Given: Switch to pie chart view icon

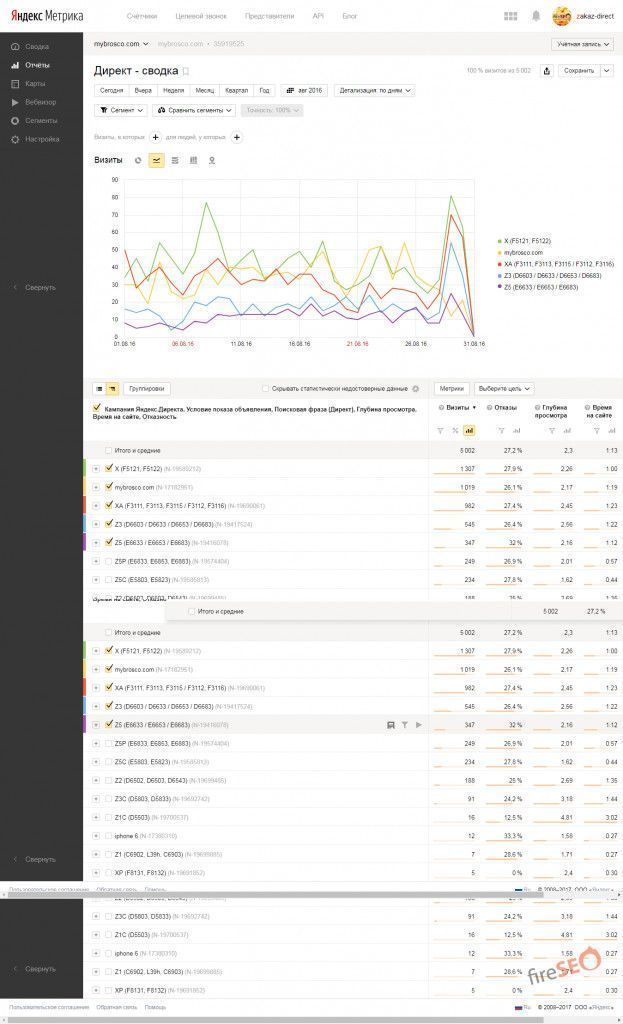Looking at the screenshot, I should (139, 160).
